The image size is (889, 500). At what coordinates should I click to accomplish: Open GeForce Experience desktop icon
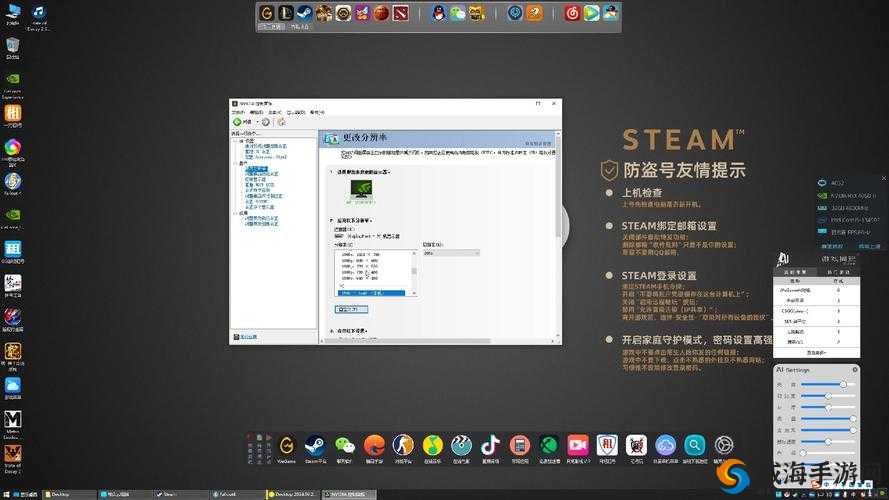pyautogui.click(x=12, y=84)
